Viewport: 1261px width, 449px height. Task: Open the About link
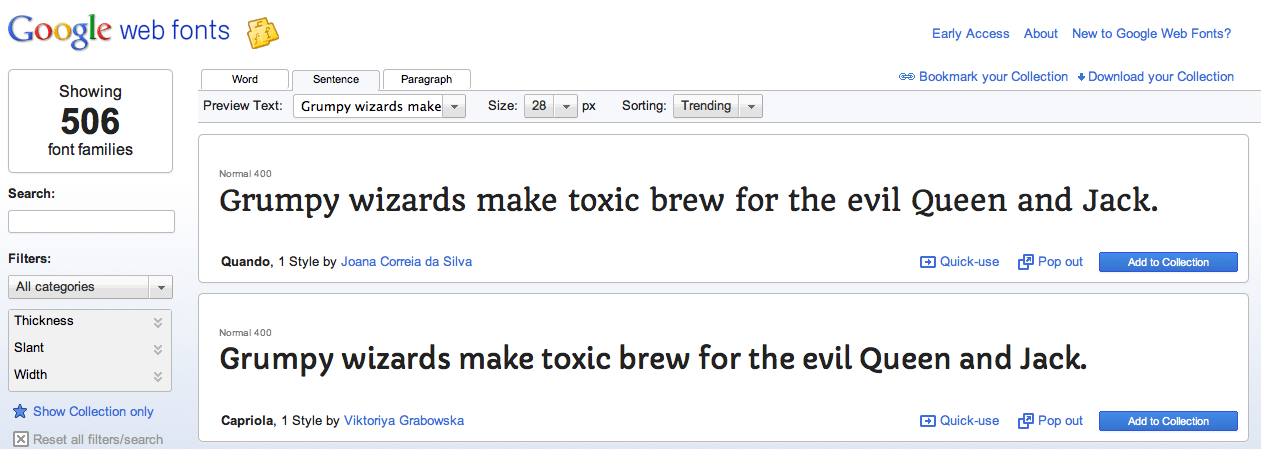point(1041,34)
